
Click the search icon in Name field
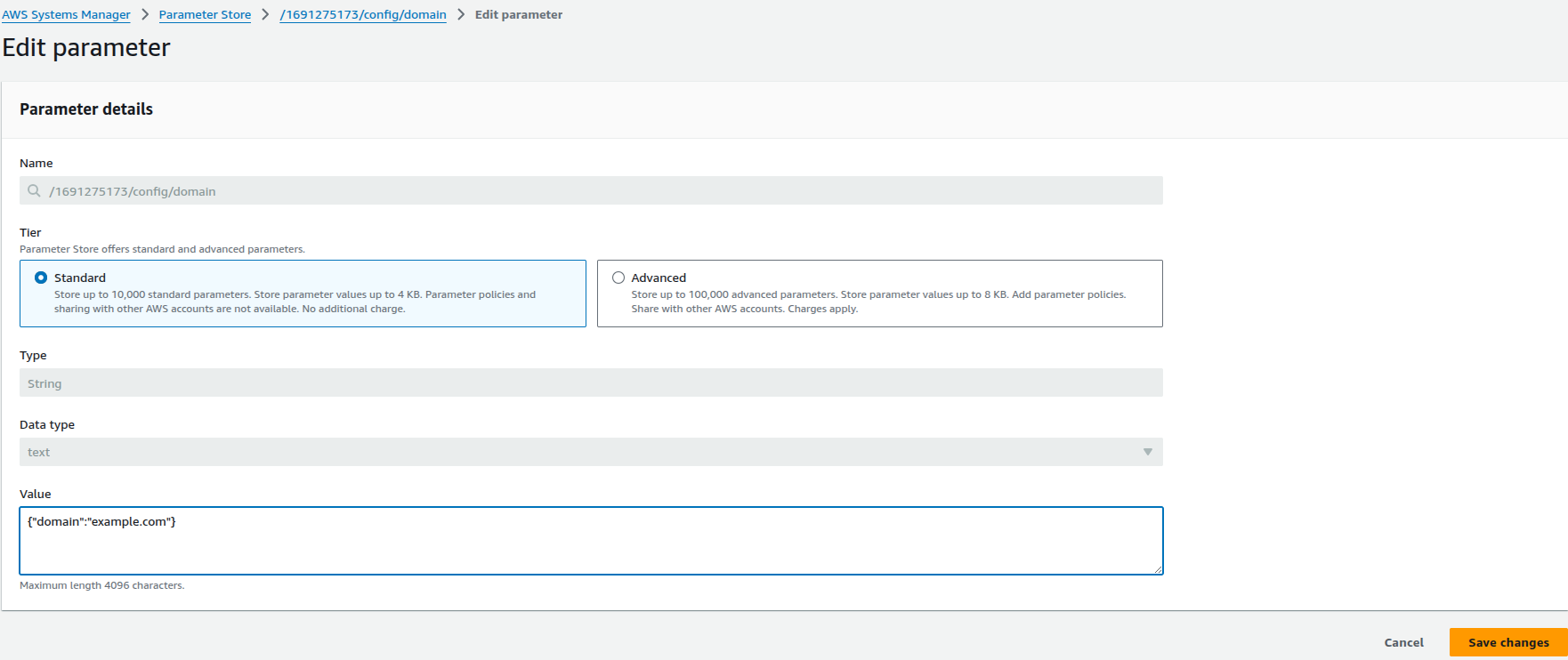pos(34,190)
